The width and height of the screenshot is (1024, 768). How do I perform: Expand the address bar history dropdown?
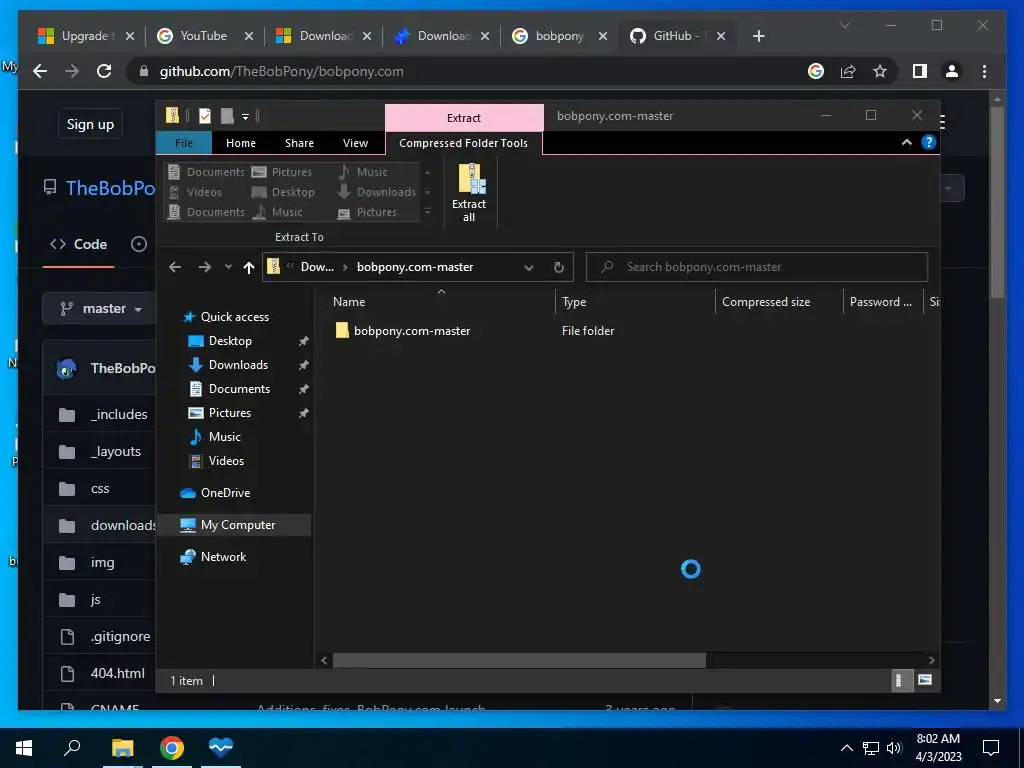(529, 267)
